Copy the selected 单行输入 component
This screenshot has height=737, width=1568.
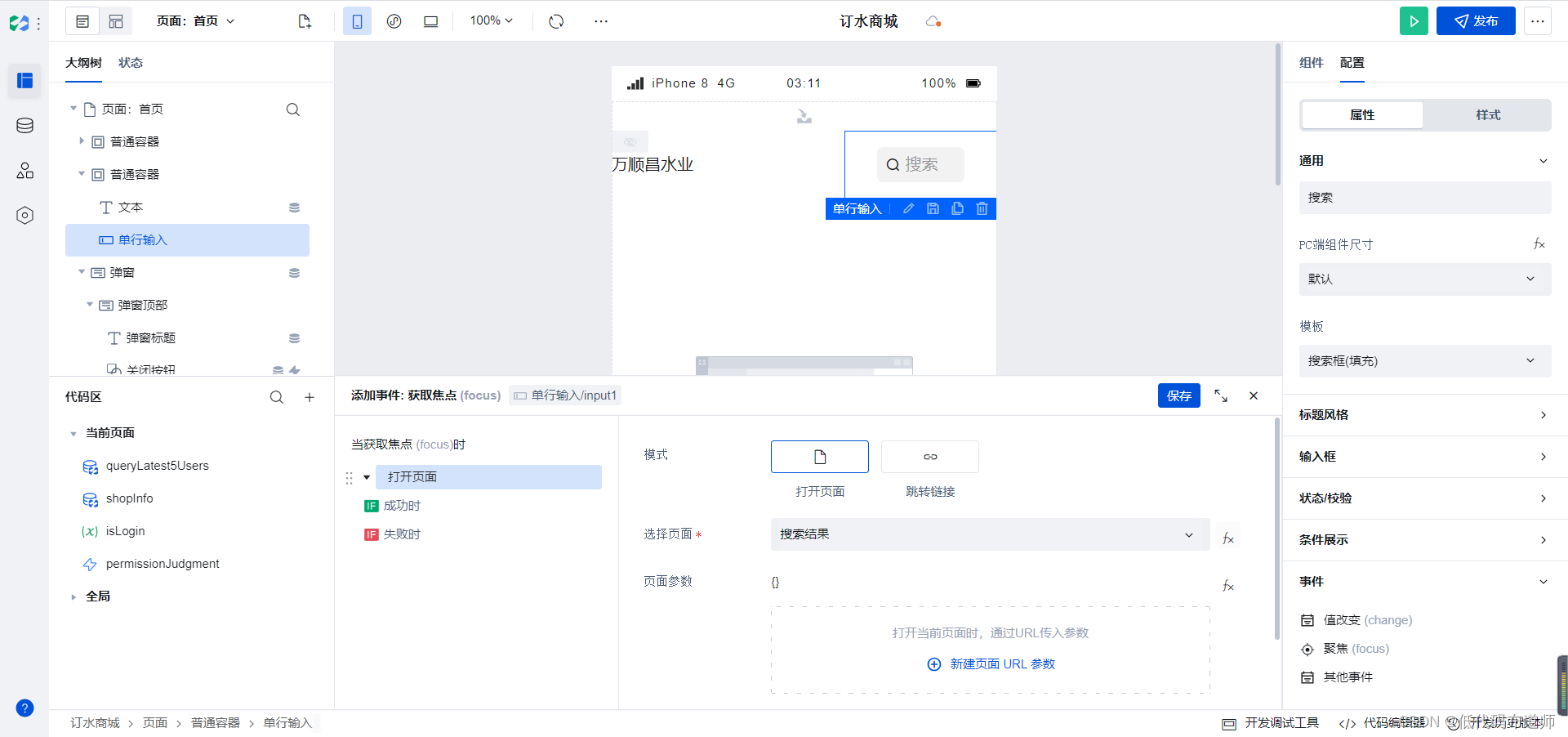pos(957,209)
